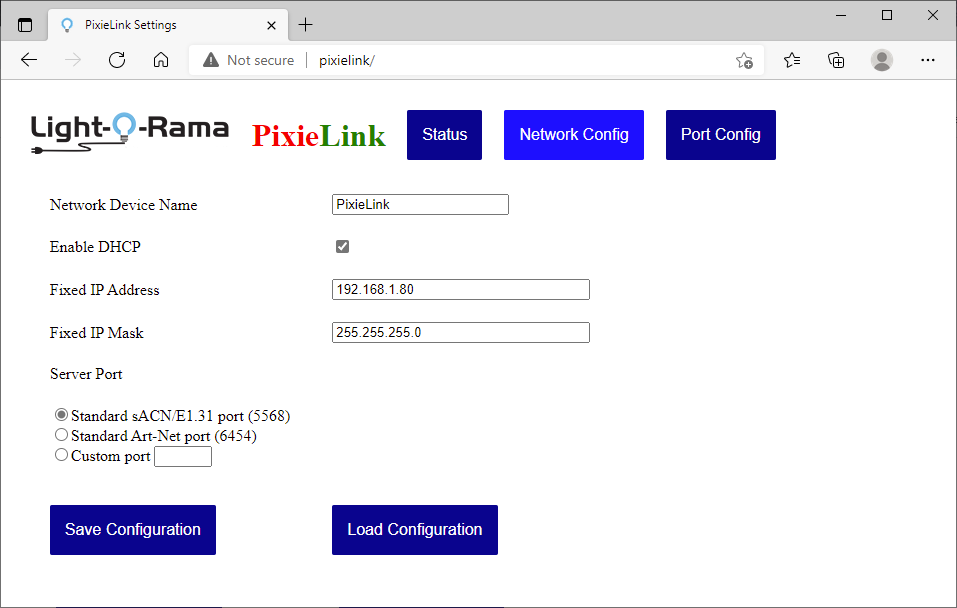Viewport: 957px width, 608px height.
Task: Click the Server Port label
Action: pos(86,374)
